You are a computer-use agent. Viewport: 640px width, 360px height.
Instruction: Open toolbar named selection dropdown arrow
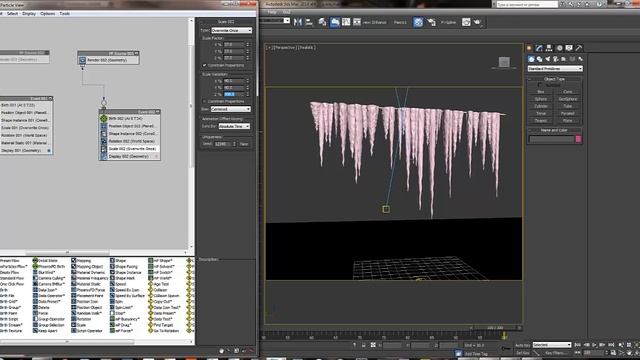click(x=287, y=21)
